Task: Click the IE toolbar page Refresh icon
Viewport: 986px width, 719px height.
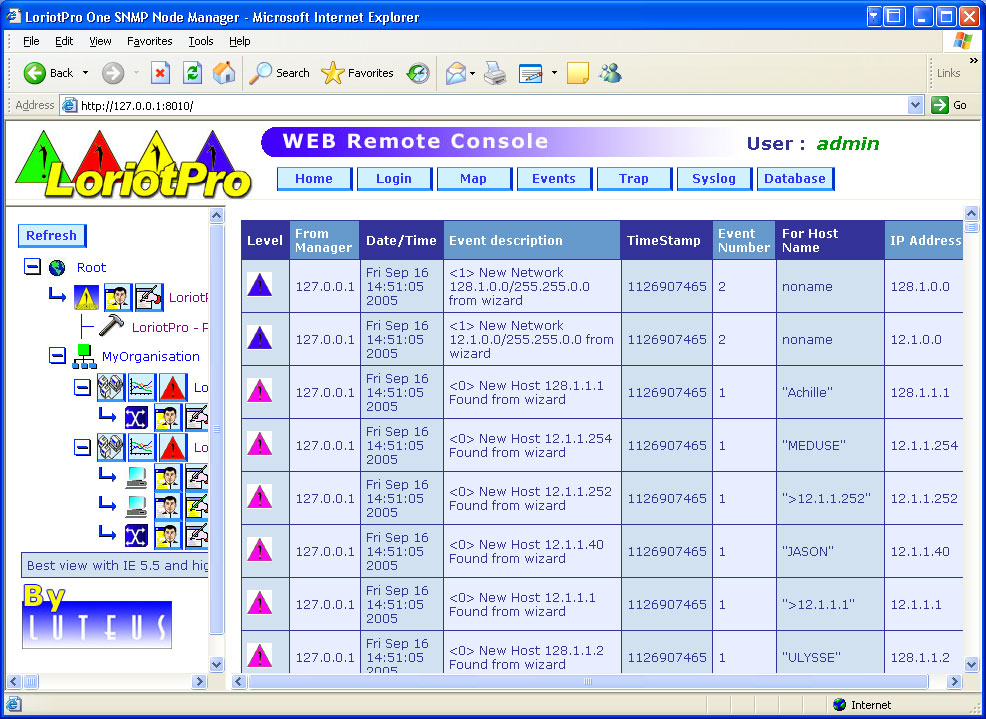Action: click(x=192, y=73)
